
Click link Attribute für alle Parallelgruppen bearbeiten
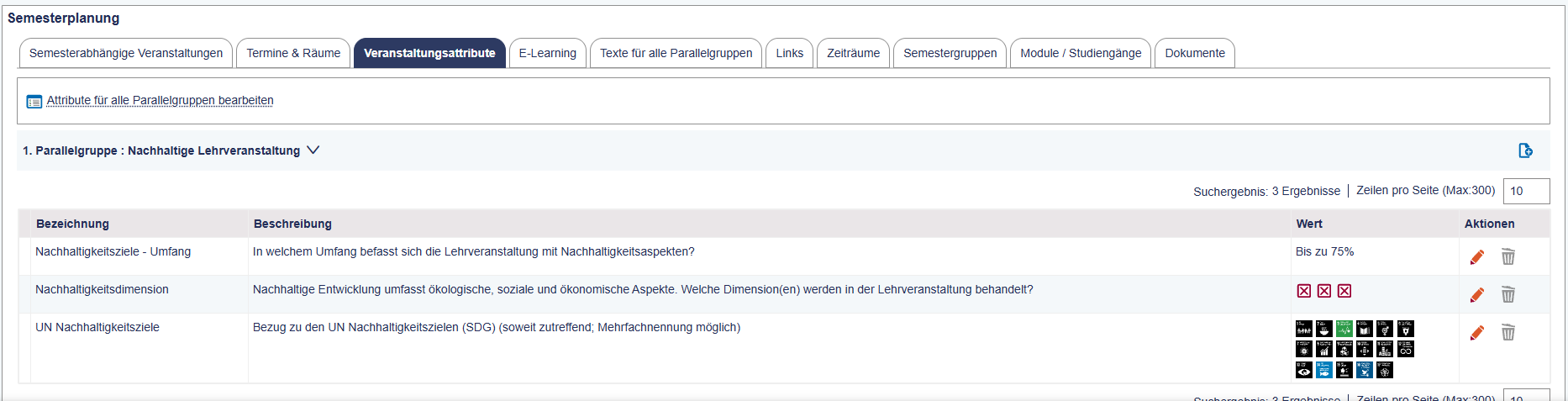click(x=160, y=100)
